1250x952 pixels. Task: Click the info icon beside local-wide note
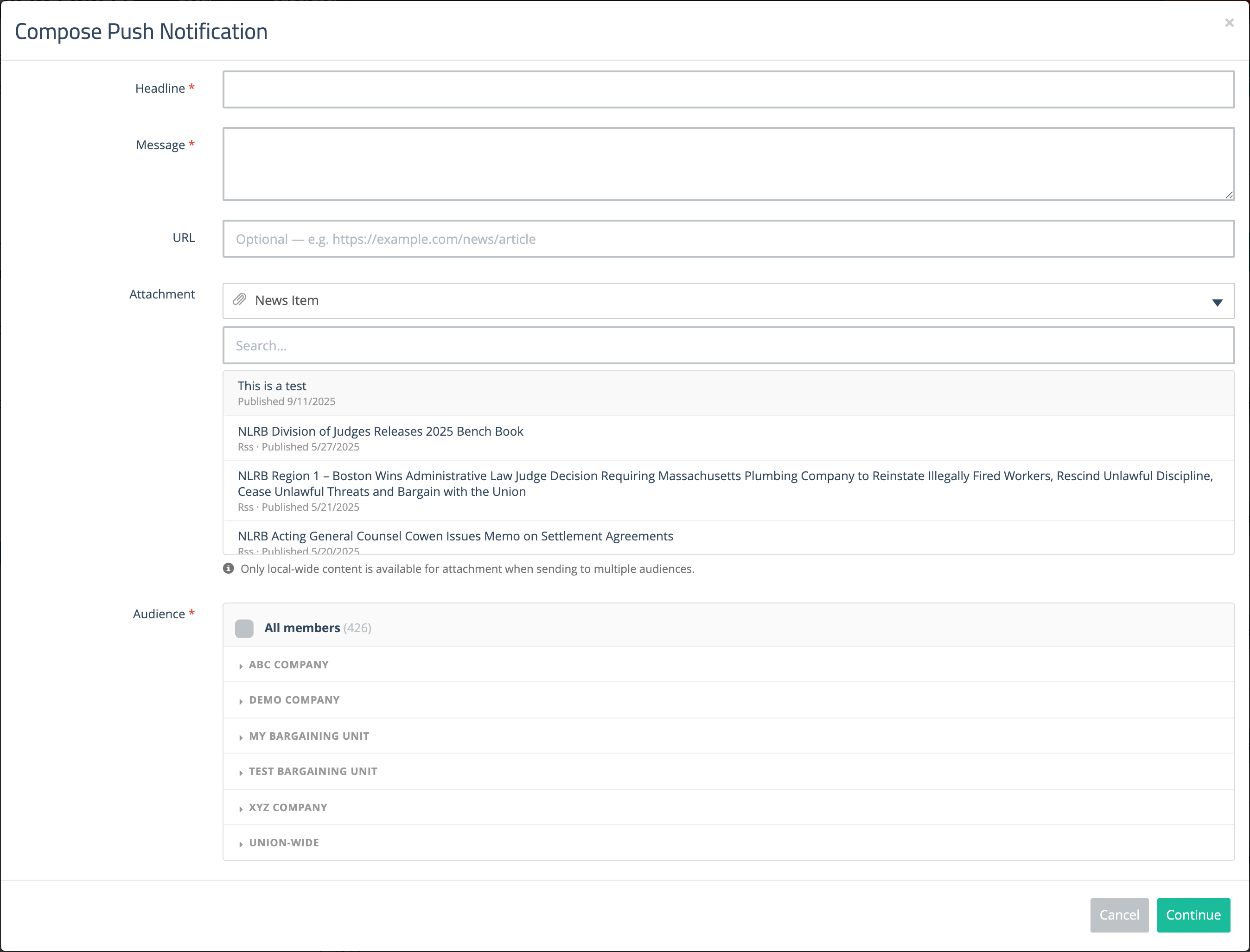(229, 568)
